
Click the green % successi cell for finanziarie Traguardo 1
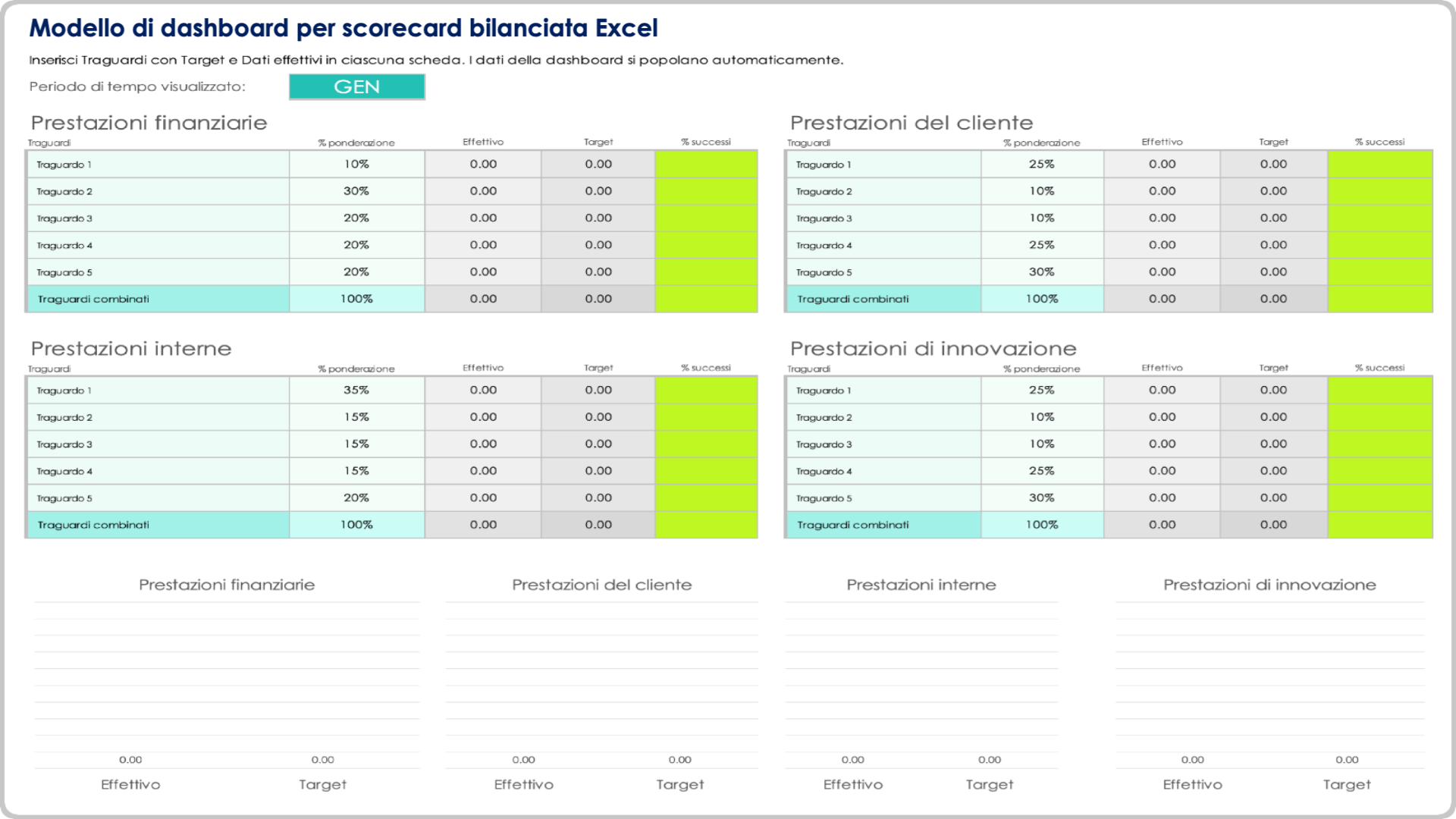click(706, 165)
